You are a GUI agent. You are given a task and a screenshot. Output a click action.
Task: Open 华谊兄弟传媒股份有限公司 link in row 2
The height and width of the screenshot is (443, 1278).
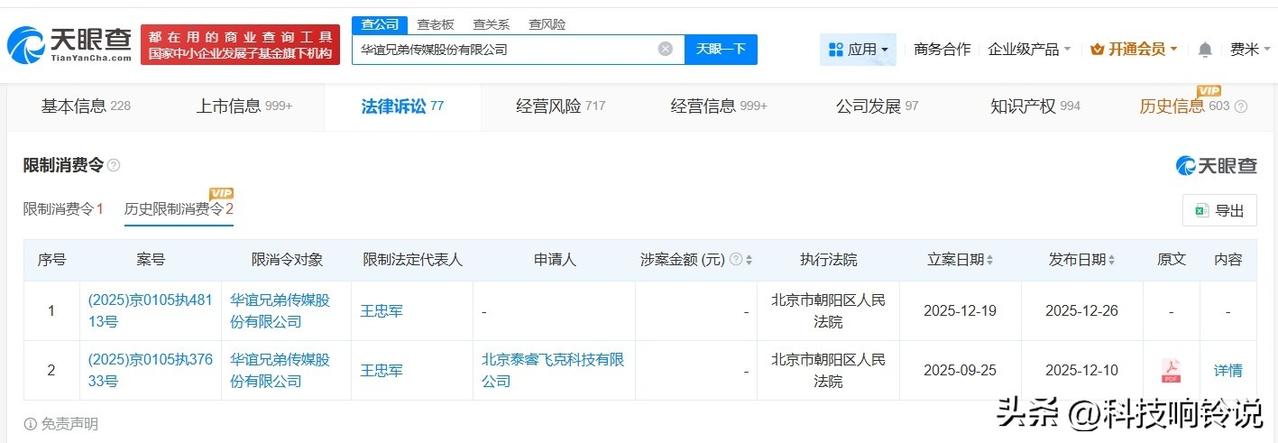click(x=280, y=370)
